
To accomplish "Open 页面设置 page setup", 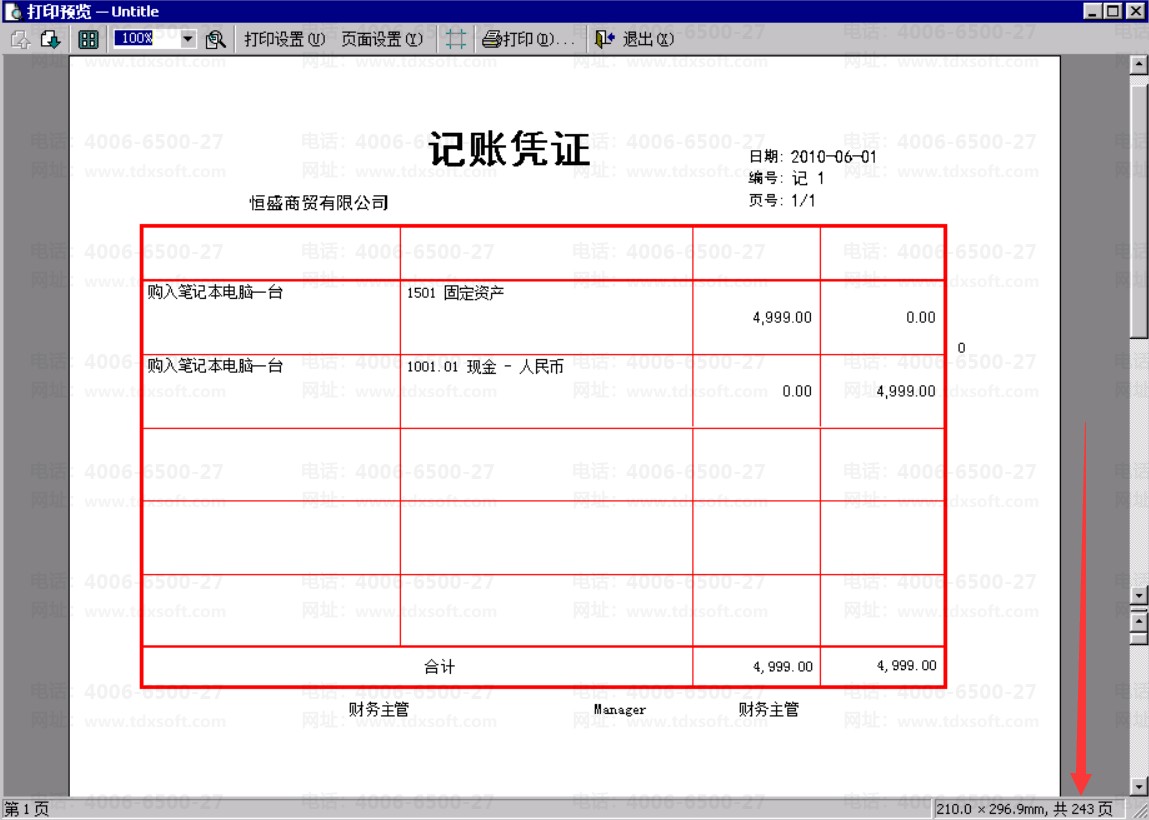I will pos(382,40).
